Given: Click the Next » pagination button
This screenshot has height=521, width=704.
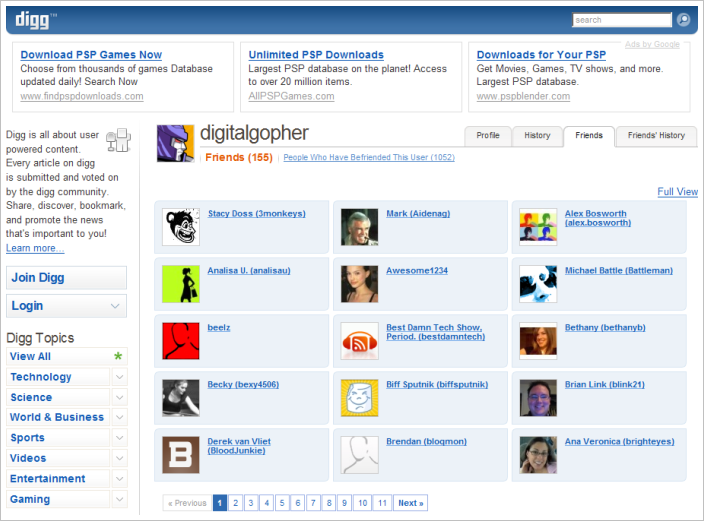Looking at the screenshot, I should pos(410,503).
